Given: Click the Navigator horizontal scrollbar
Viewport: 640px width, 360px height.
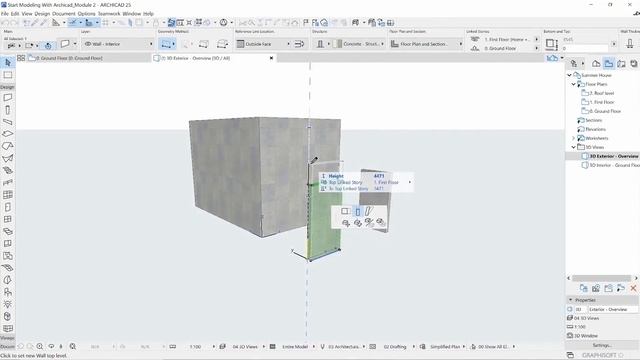Looking at the screenshot, I should (601, 278).
